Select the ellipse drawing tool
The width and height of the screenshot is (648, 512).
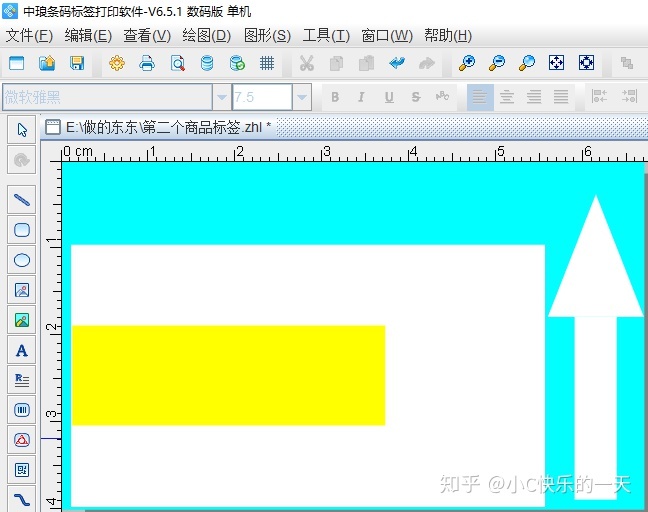click(21, 260)
